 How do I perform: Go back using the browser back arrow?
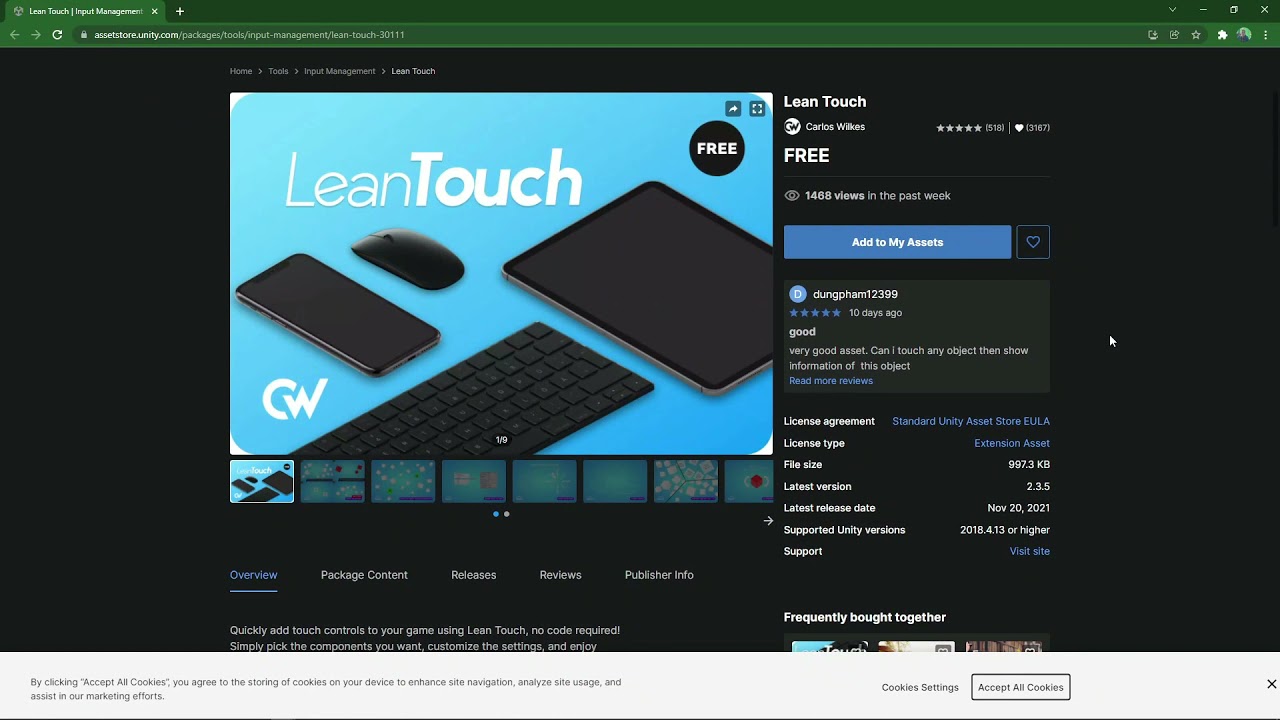tap(14, 34)
